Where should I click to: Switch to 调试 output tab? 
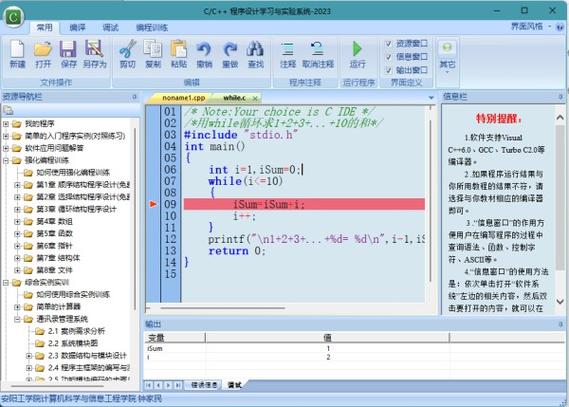234,385
